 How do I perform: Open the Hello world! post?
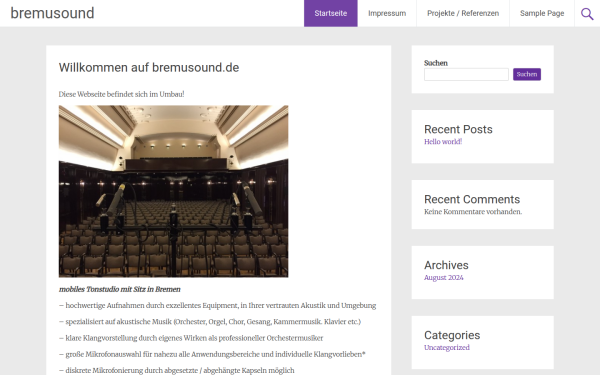tap(443, 142)
